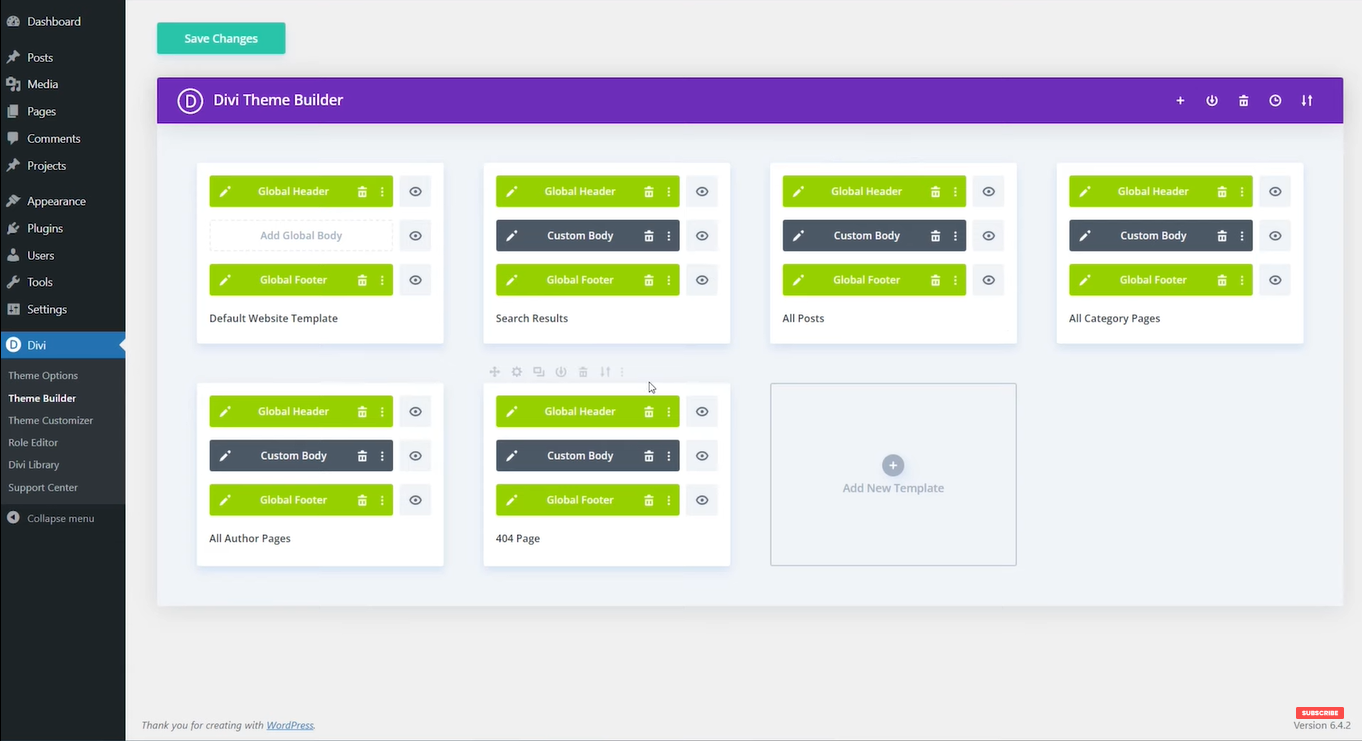Image resolution: width=1362 pixels, height=741 pixels.
Task: Hide Custom Body in All Category Pages
Action: click(x=1275, y=236)
